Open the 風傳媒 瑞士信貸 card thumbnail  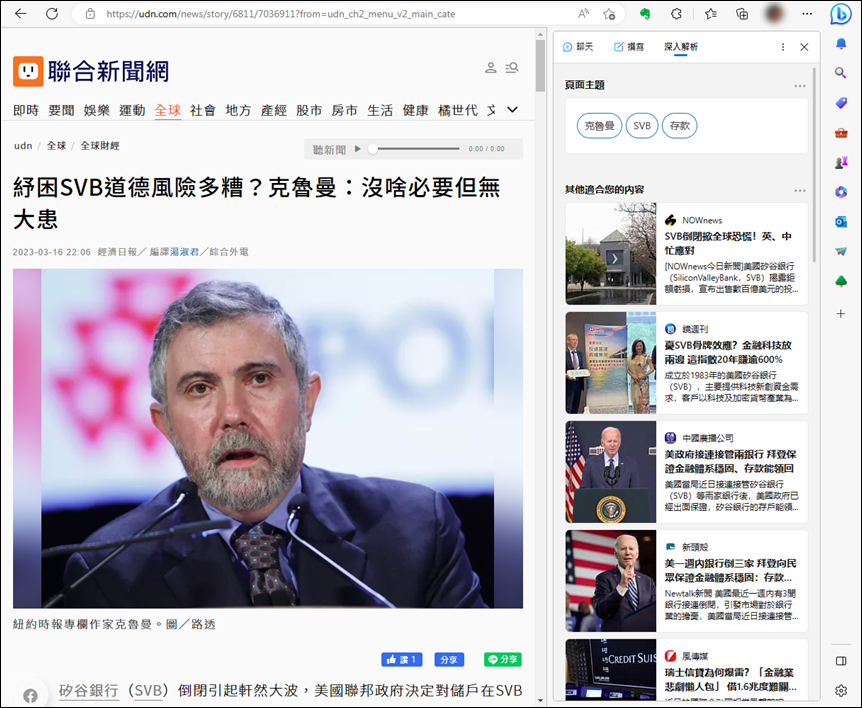pos(611,670)
